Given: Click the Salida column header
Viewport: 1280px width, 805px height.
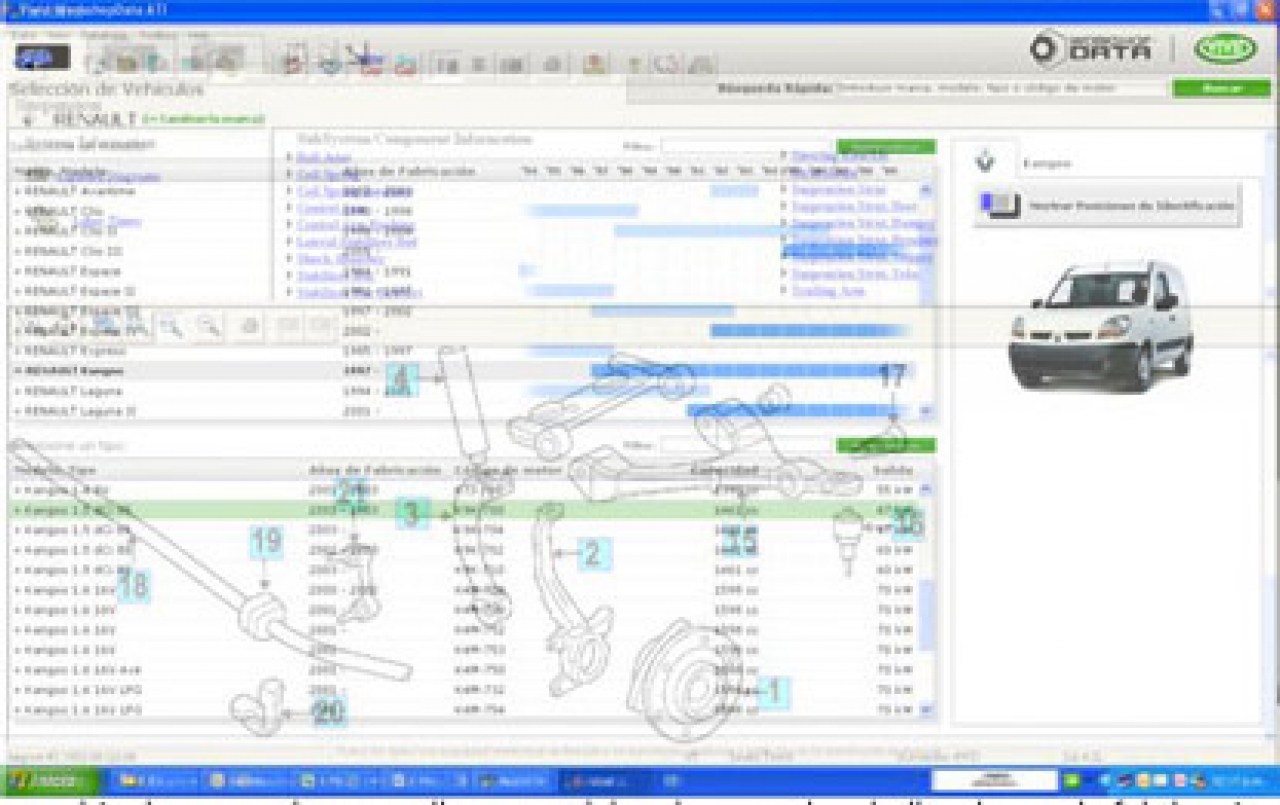Looking at the screenshot, I should (893, 469).
